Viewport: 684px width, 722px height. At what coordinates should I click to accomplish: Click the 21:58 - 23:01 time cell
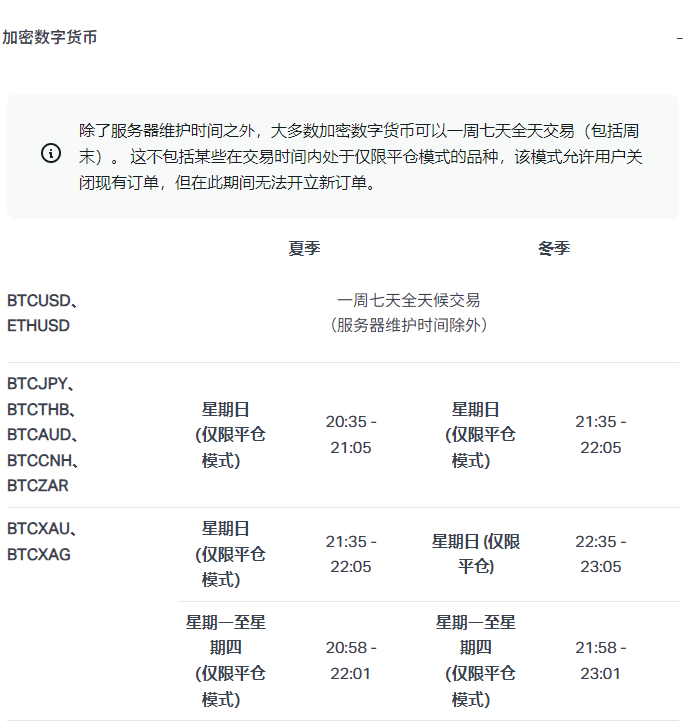[601, 660]
